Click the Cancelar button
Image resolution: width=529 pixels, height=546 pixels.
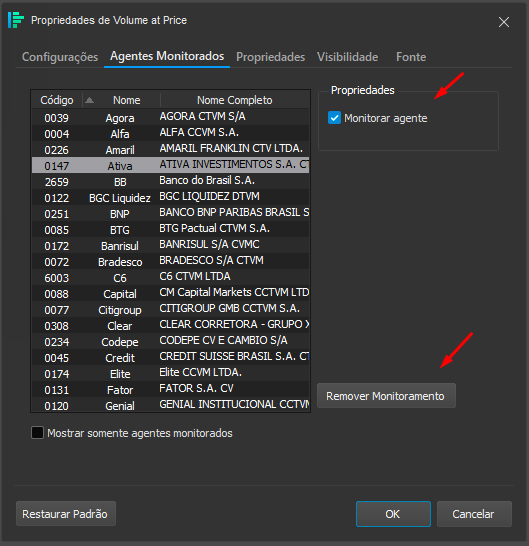click(x=474, y=514)
